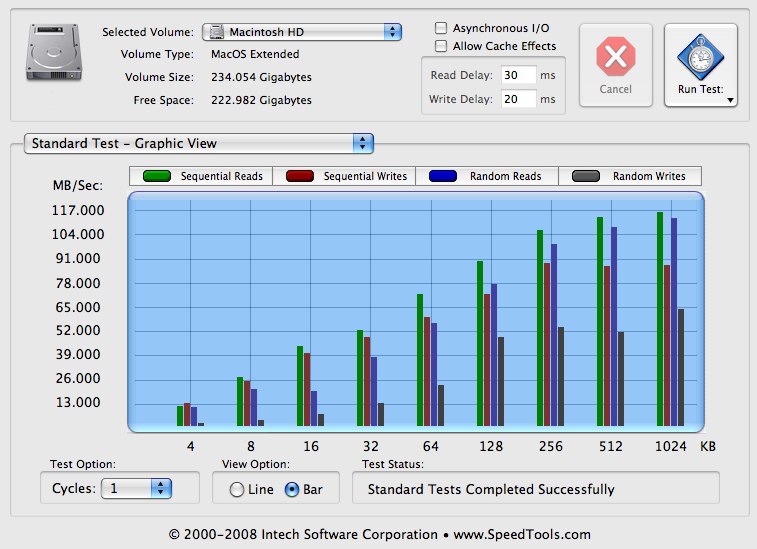Click the www.SpeedTools.com text in footer
Viewport: 757px width, 549px height.
[522, 535]
